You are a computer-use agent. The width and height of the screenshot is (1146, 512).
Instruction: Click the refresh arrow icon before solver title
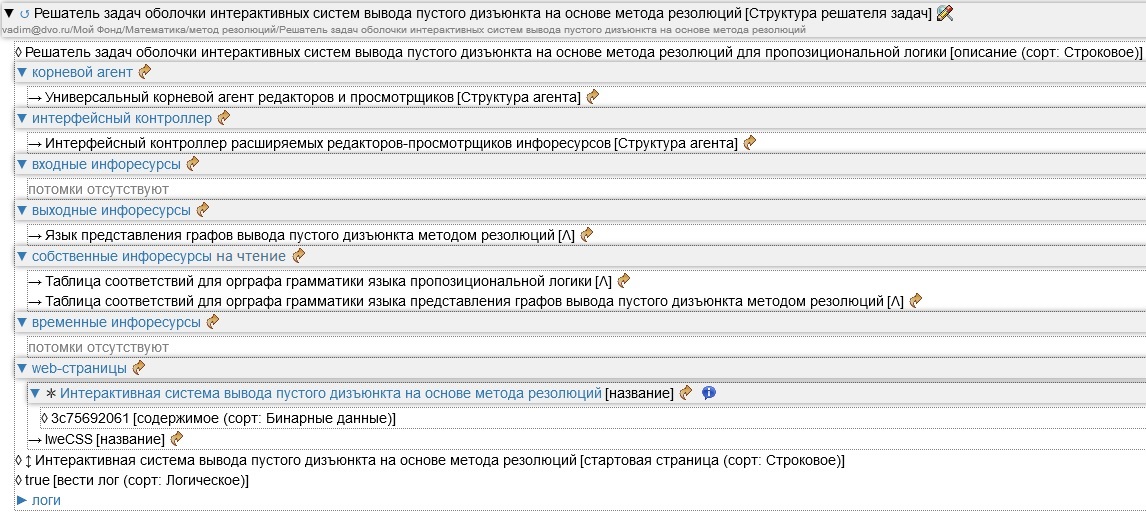pyautogui.click(x=24, y=14)
